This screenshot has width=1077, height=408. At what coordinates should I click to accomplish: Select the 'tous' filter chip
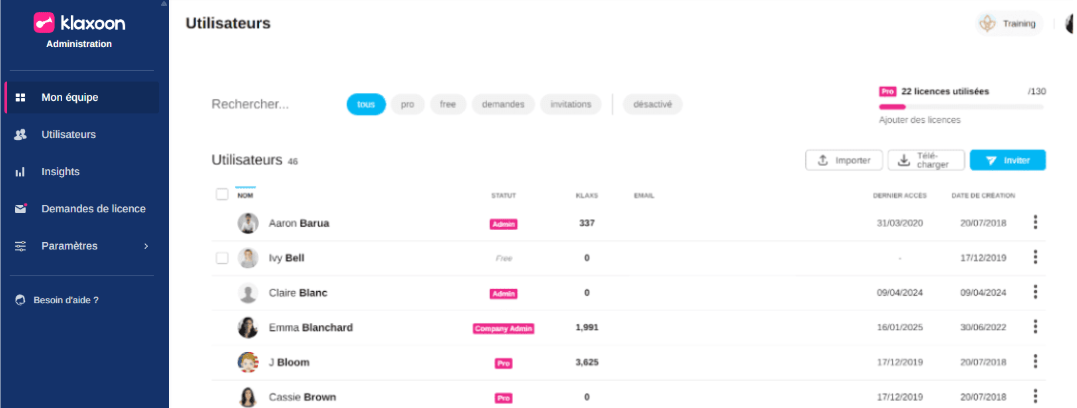click(x=366, y=104)
